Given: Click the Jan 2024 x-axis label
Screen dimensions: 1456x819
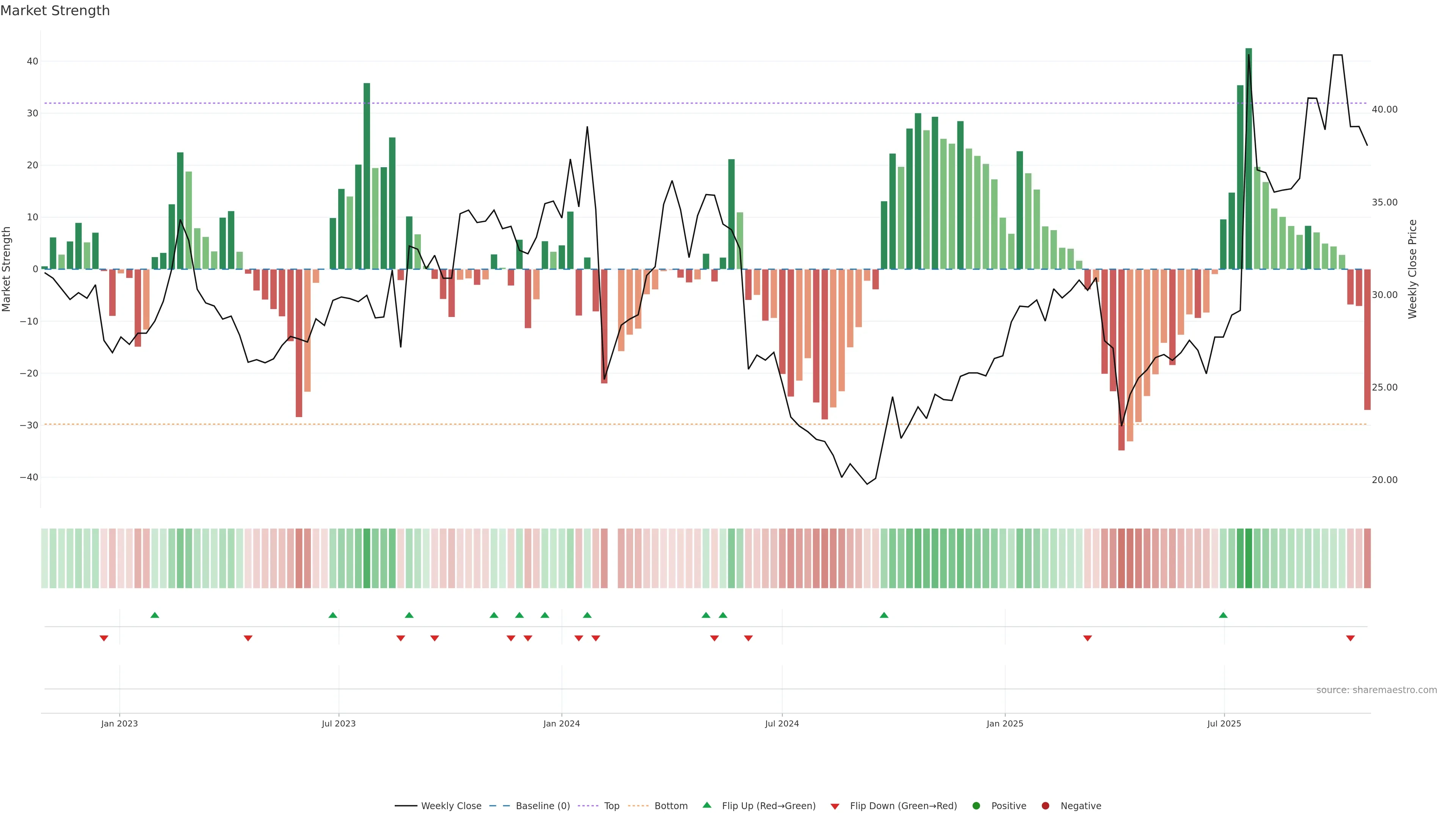Looking at the screenshot, I should click(x=561, y=723).
